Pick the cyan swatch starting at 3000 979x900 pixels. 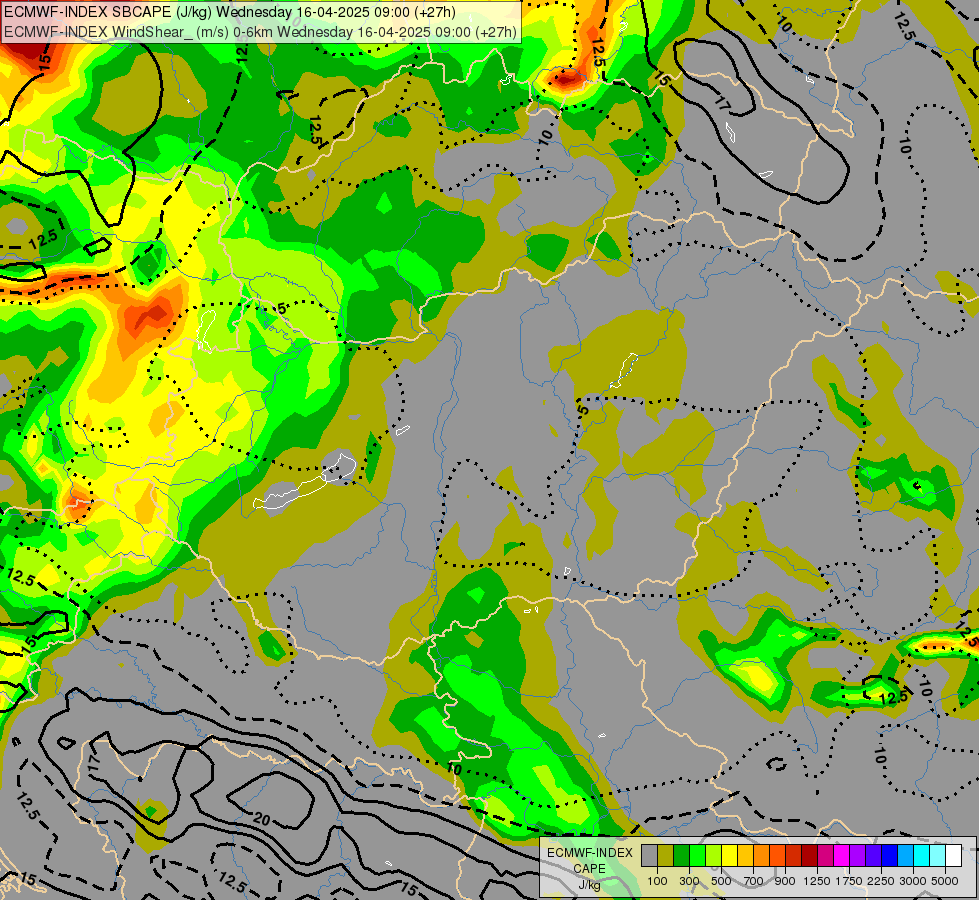(x=922, y=856)
